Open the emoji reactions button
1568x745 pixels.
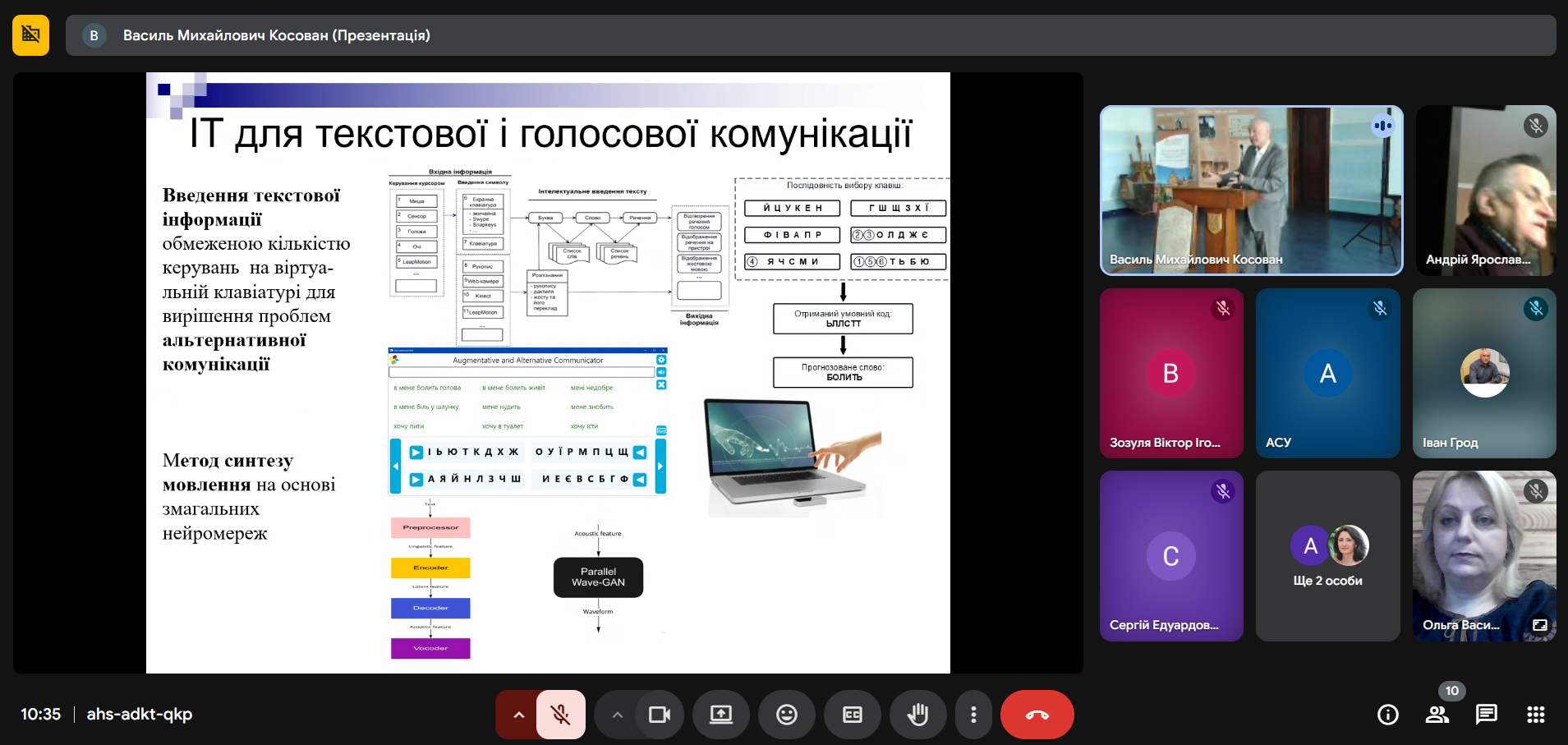tap(786, 715)
